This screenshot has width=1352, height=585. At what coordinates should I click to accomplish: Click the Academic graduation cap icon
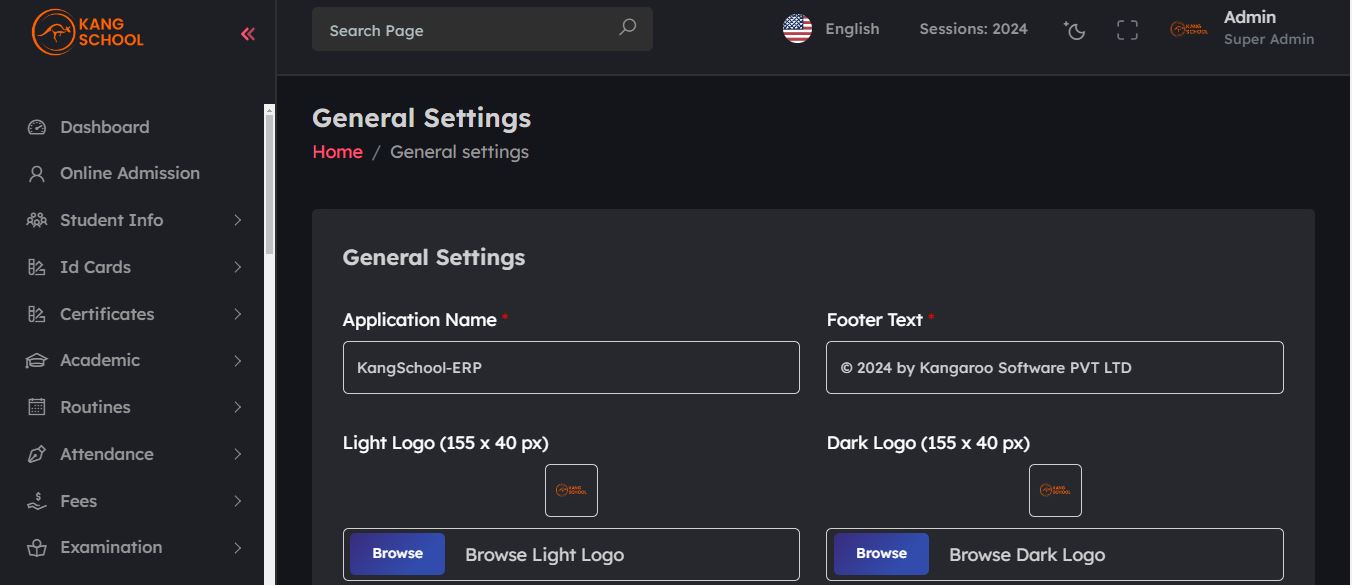pyautogui.click(x=37, y=360)
